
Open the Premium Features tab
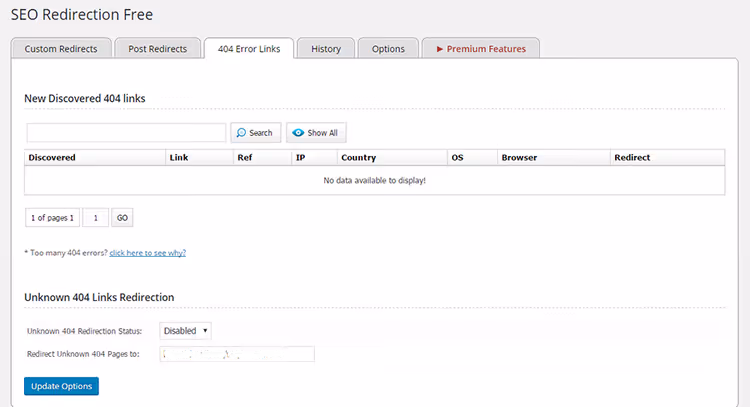click(x=481, y=48)
